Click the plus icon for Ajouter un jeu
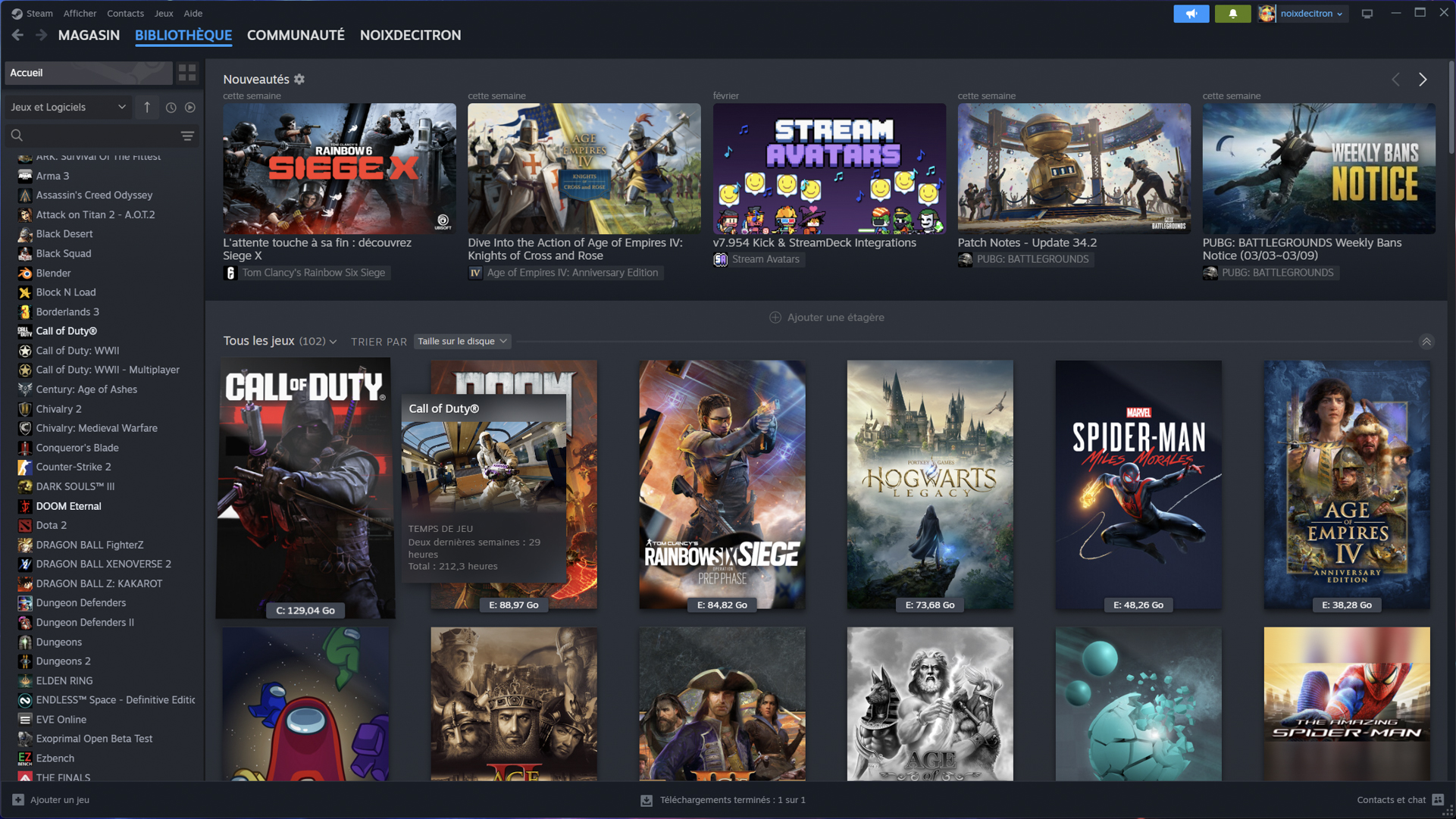This screenshot has width=1456, height=819. pyautogui.click(x=18, y=799)
